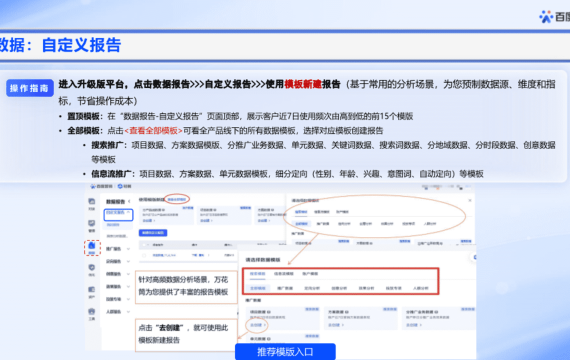
Task: Click the red <查看全部模板> text in the guide
Action: click(153, 131)
